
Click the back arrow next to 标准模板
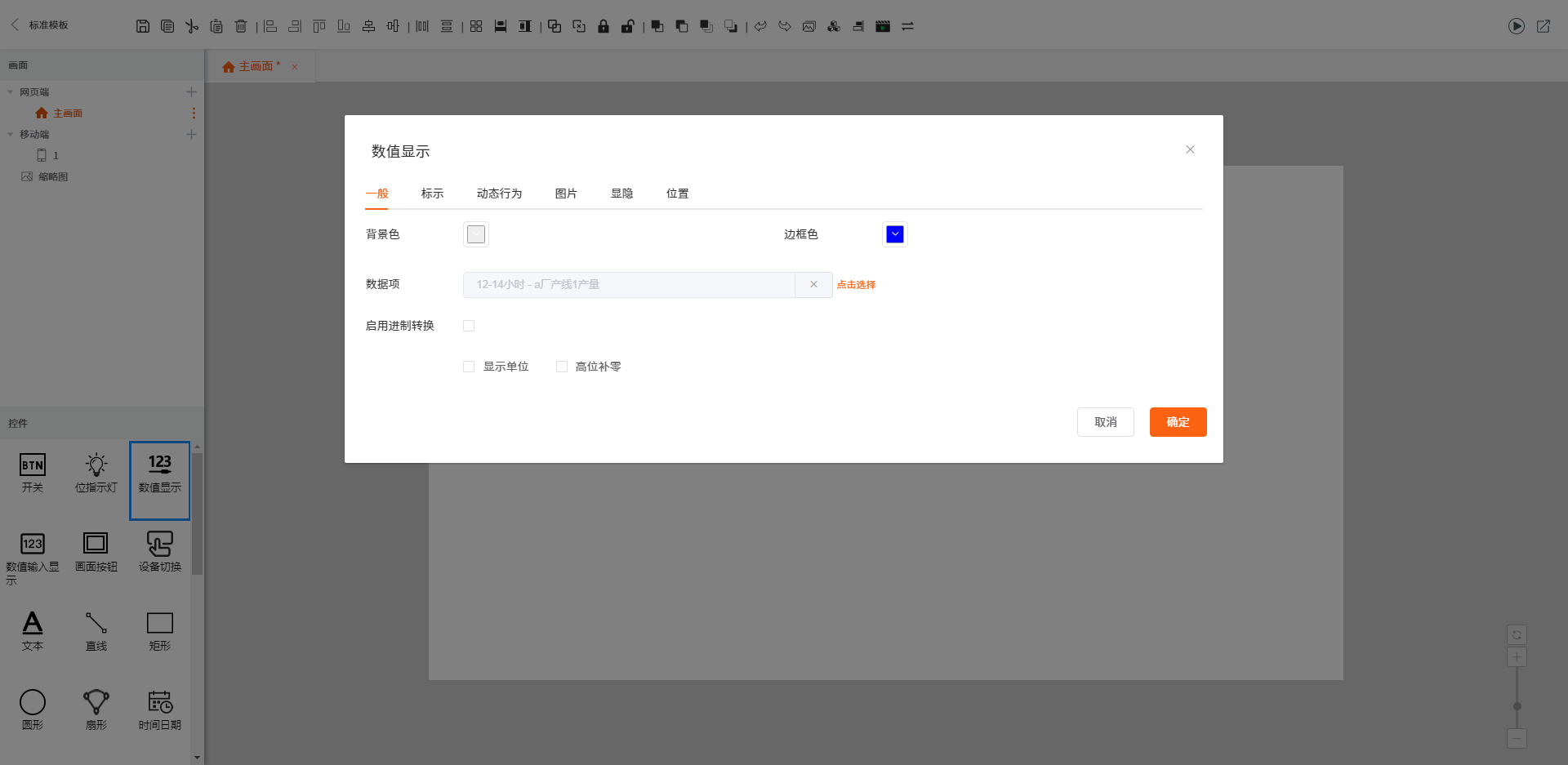click(15, 24)
